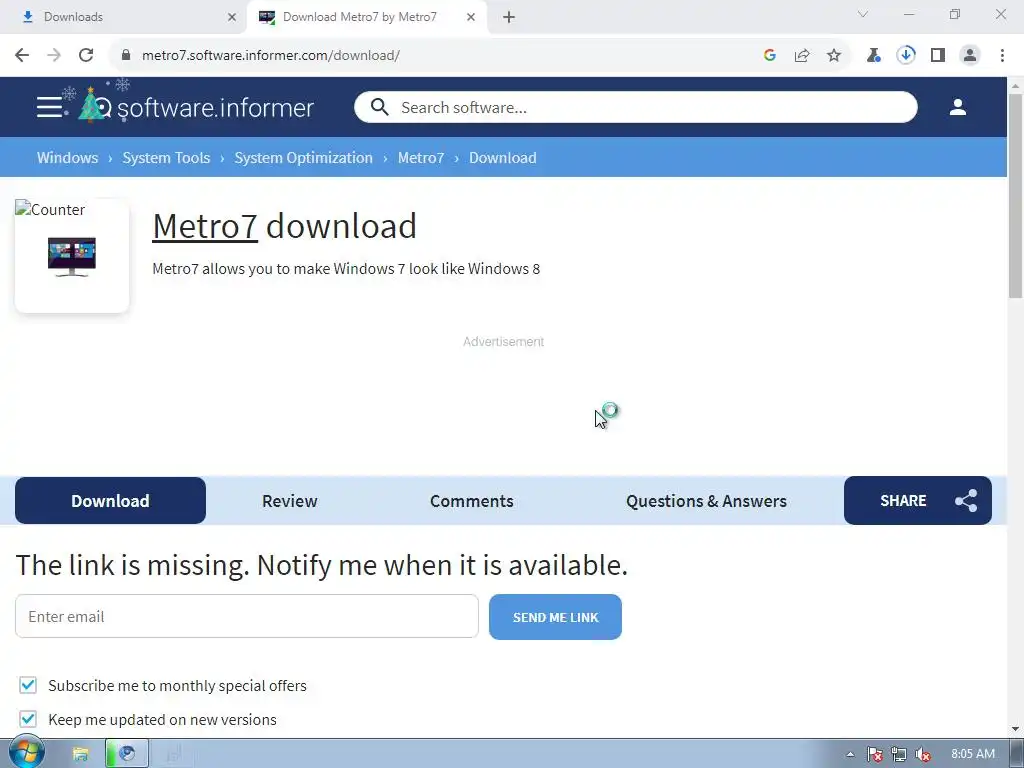Click the SHARE button

pyautogui.click(x=918, y=501)
